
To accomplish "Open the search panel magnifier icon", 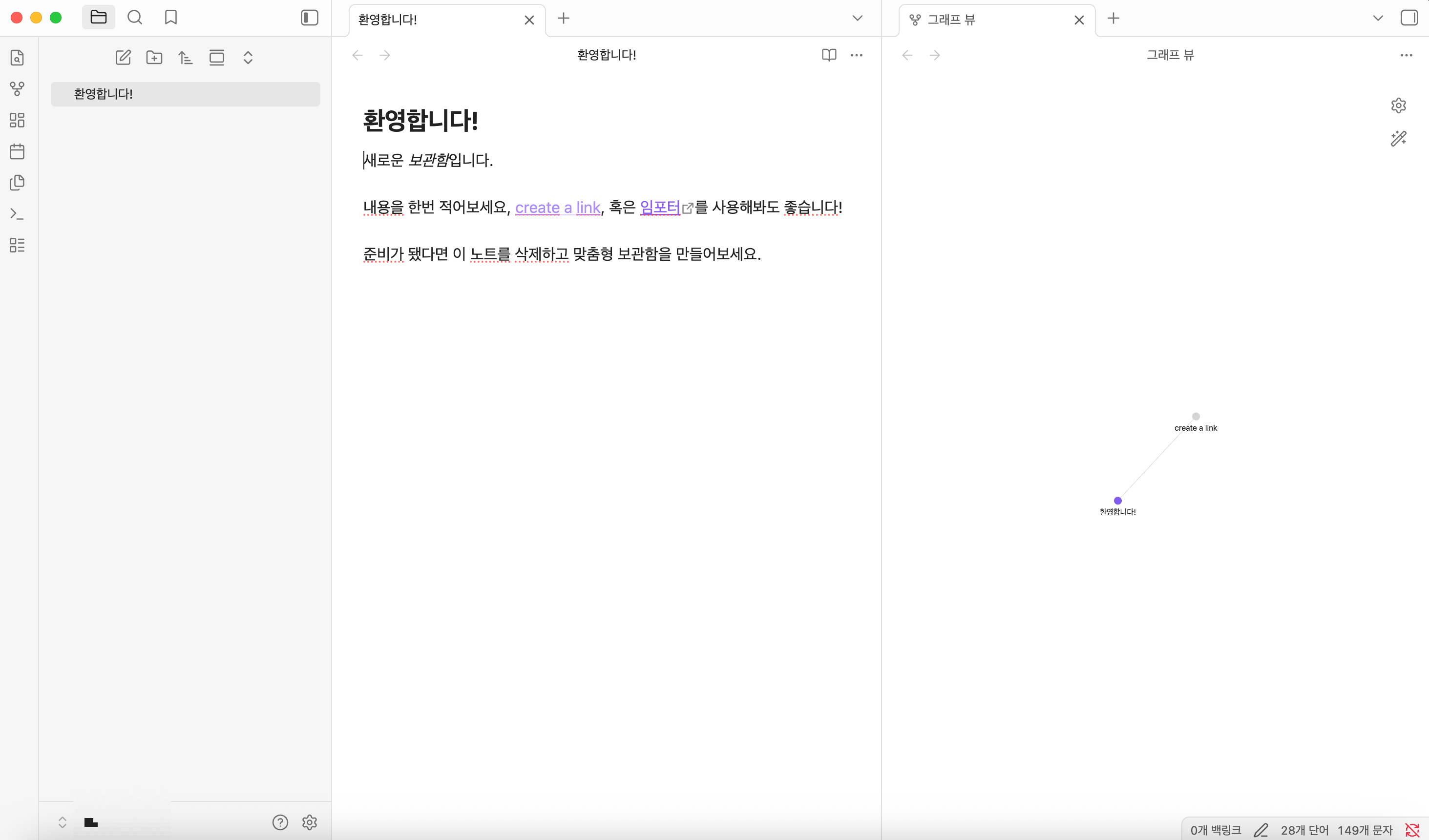I will pyautogui.click(x=135, y=18).
